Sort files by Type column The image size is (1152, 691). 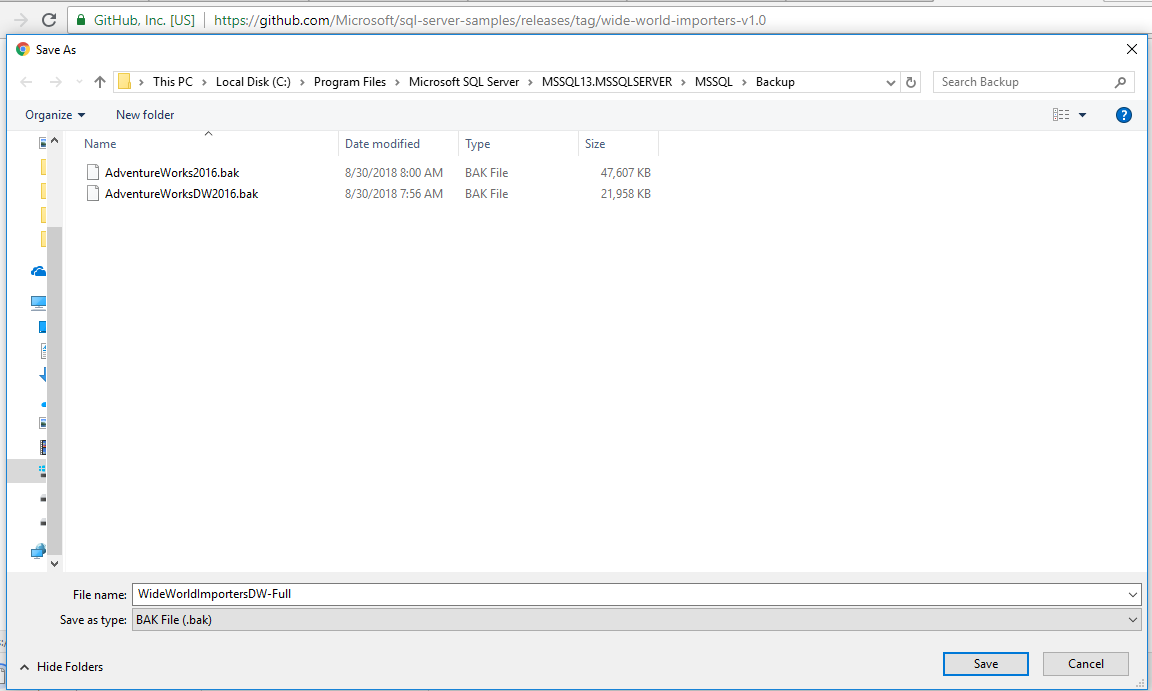pyautogui.click(x=519, y=144)
